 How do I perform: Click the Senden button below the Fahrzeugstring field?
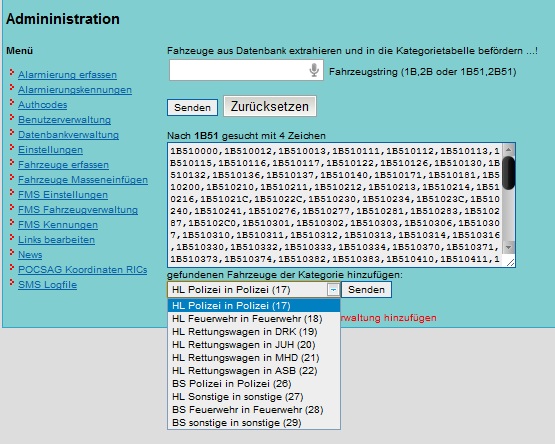192,107
